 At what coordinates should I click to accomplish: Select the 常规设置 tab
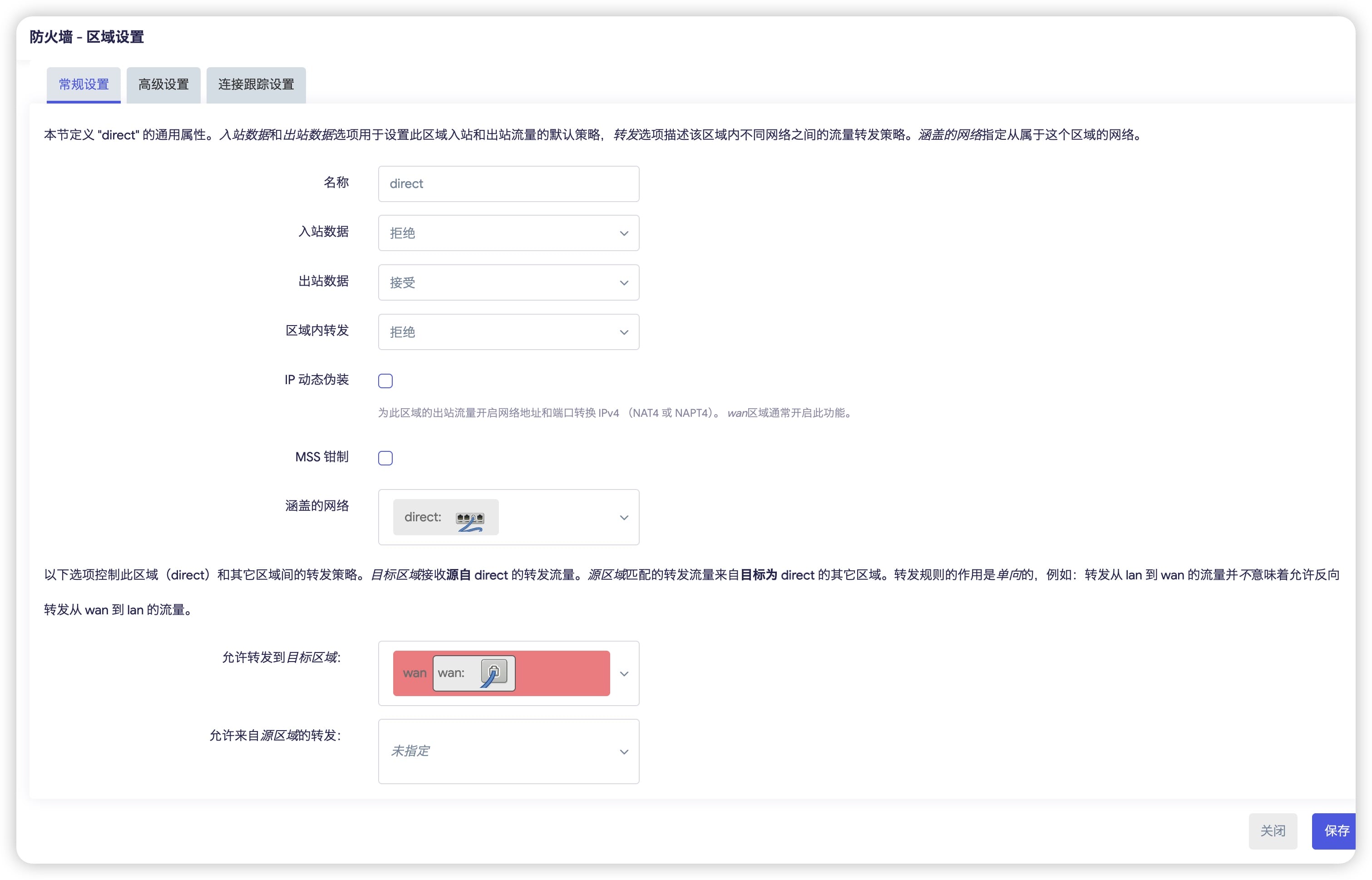[83, 84]
